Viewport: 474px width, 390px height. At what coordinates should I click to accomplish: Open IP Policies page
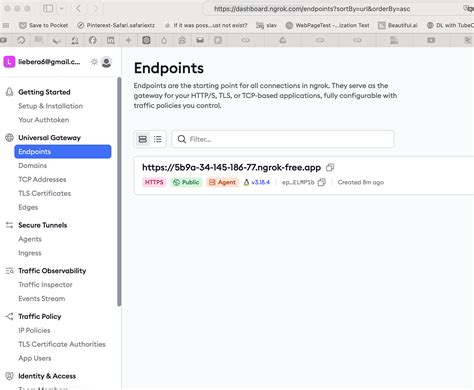[x=34, y=330]
